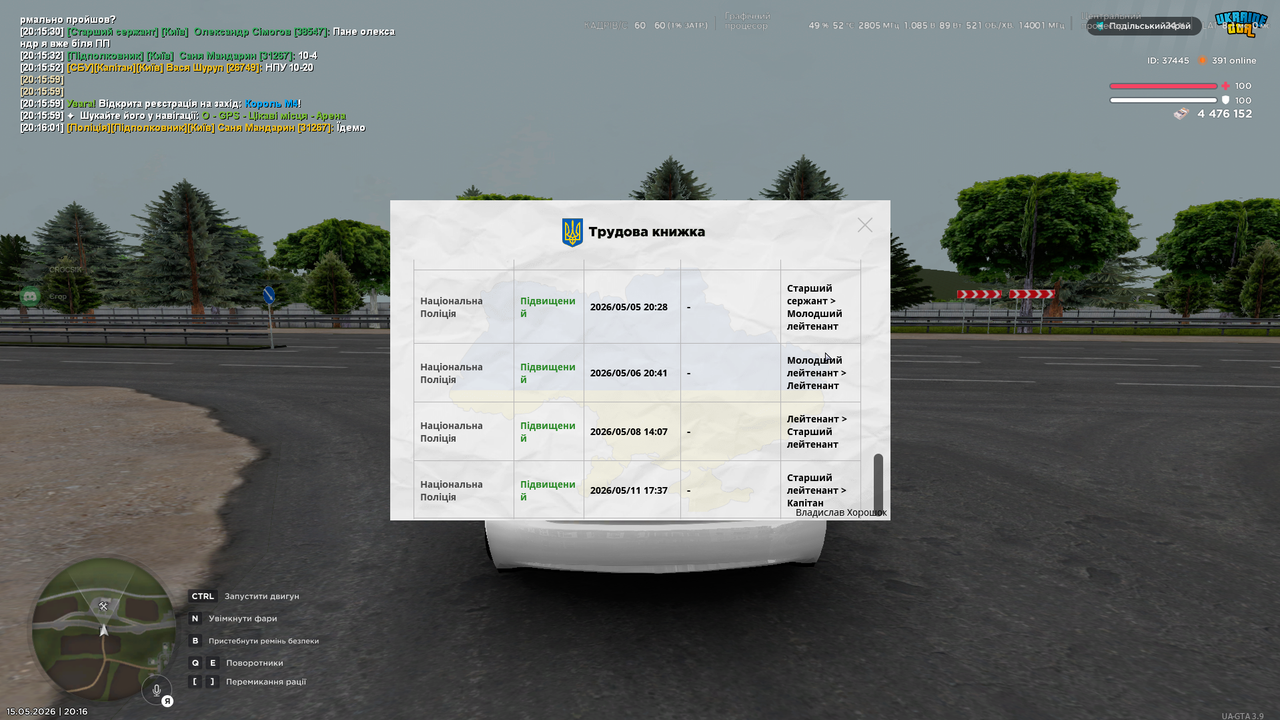Click Підвищений status in the 14:07 row
The image size is (1280, 720).
[548, 432]
